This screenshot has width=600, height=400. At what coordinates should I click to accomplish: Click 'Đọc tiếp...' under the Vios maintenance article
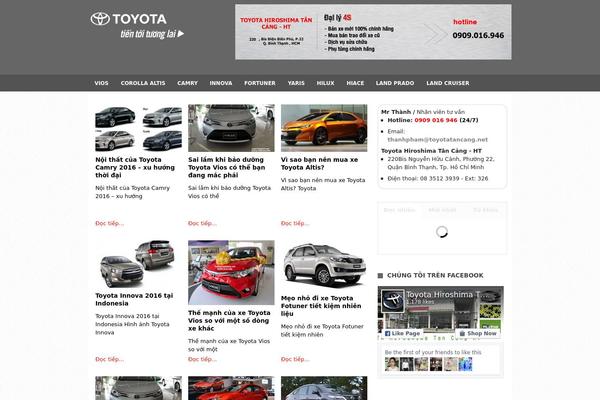point(202,223)
